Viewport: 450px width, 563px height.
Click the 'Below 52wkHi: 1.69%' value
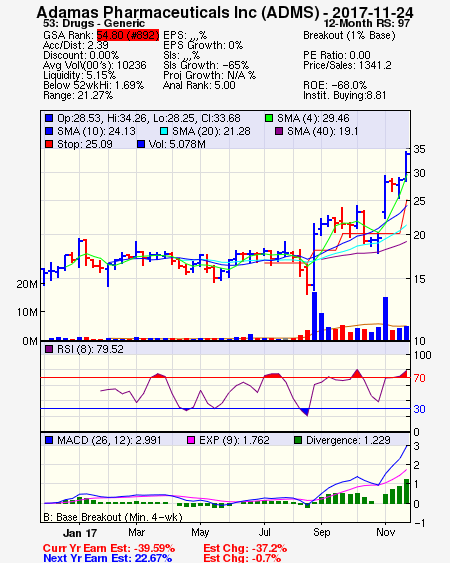coord(93,85)
